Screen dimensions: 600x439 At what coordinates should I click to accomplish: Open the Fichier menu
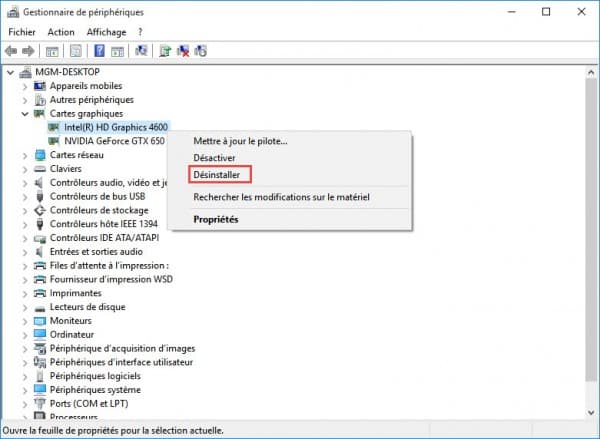[x=22, y=32]
